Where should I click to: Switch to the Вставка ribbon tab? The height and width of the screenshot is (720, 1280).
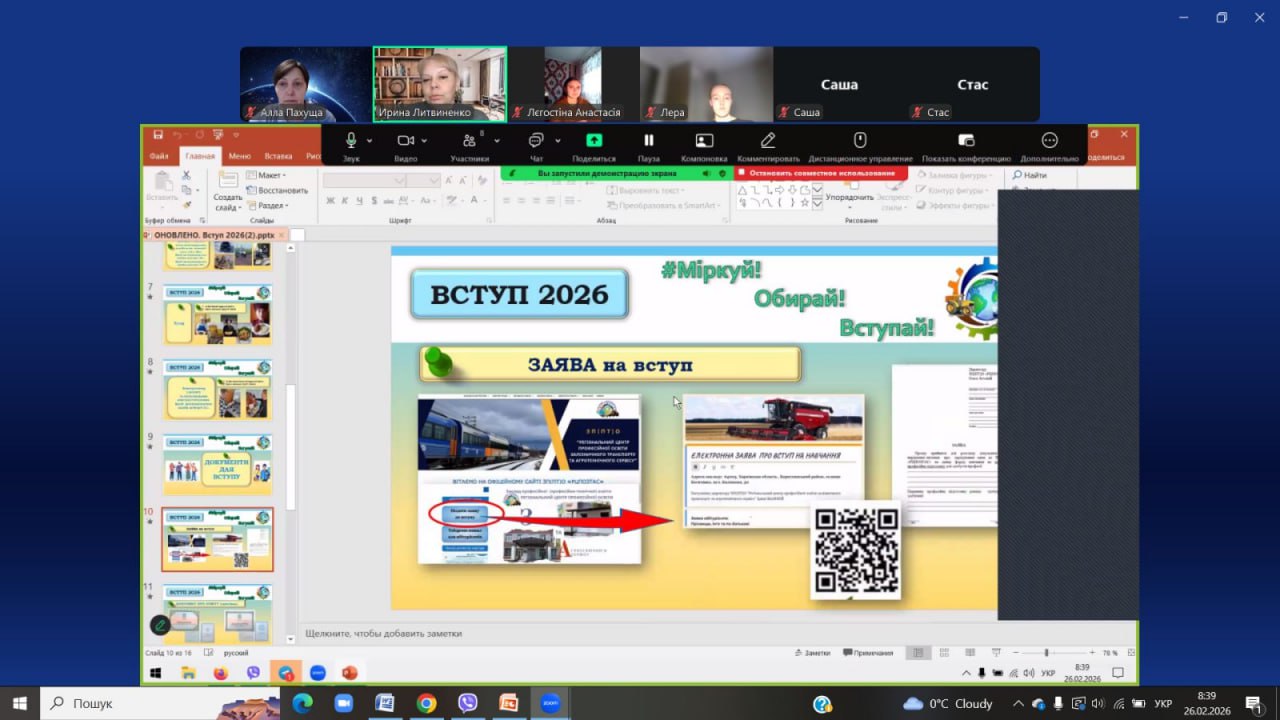278,156
